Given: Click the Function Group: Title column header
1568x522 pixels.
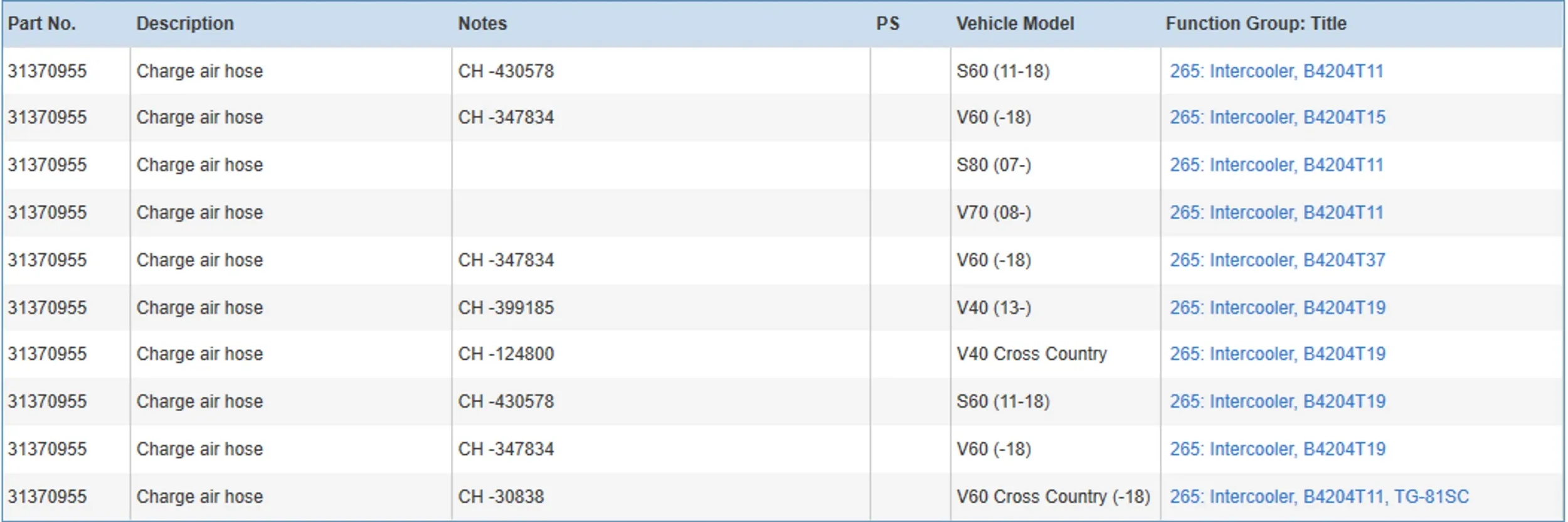Looking at the screenshot, I should 1256,24.
